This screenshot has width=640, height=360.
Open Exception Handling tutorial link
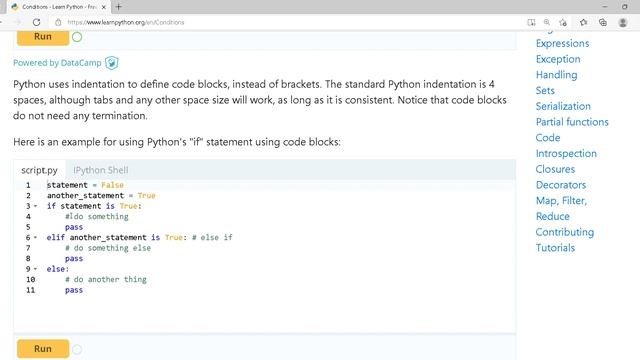click(x=558, y=67)
